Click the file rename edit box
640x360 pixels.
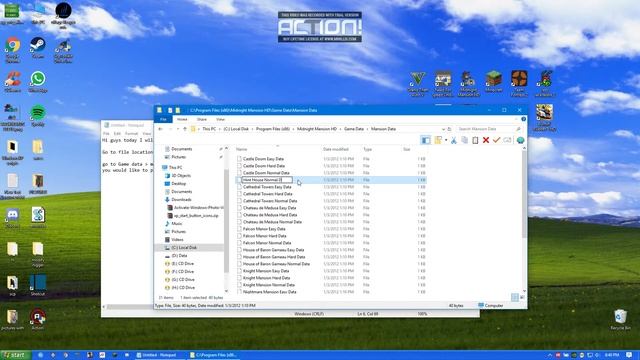click(x=267, y=180)
